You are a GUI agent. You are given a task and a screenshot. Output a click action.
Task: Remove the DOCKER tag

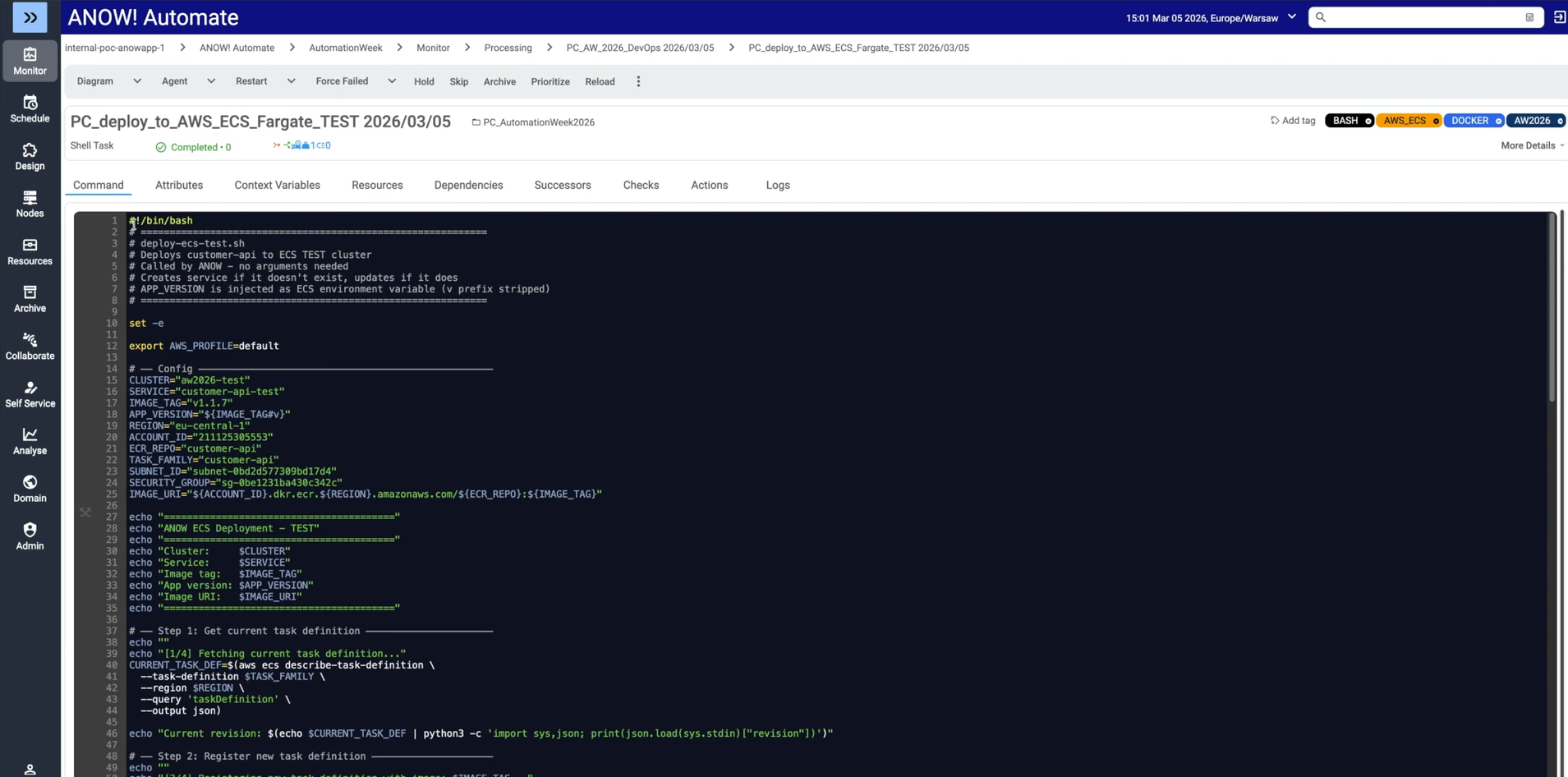(x=1498, y=122)
